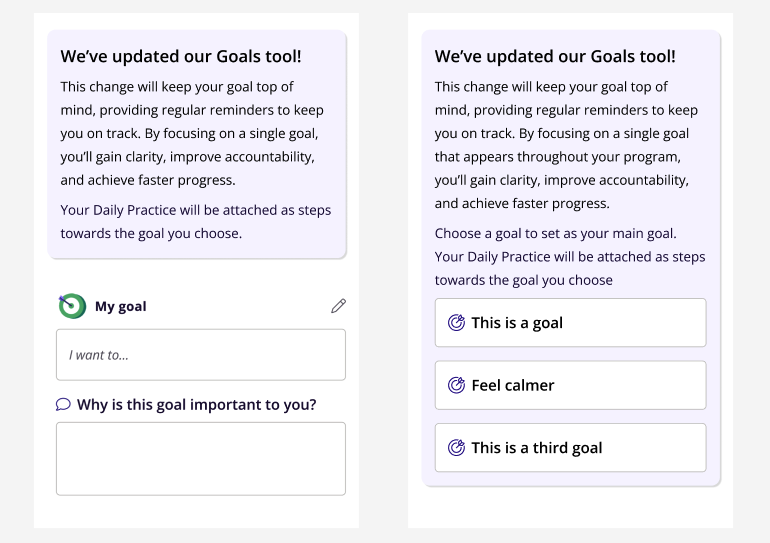Click the goal icon in "This is a goal"

point(456,323)
